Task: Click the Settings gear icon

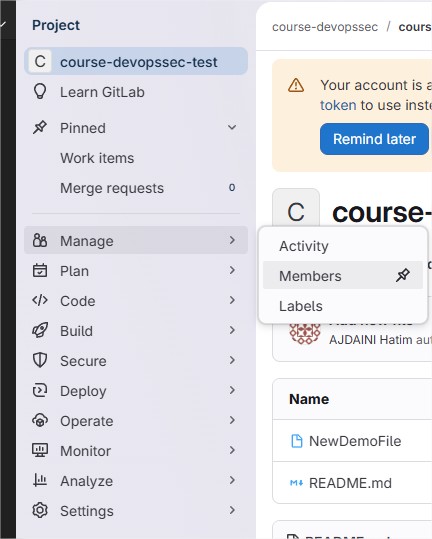Action: coord(40,510)
